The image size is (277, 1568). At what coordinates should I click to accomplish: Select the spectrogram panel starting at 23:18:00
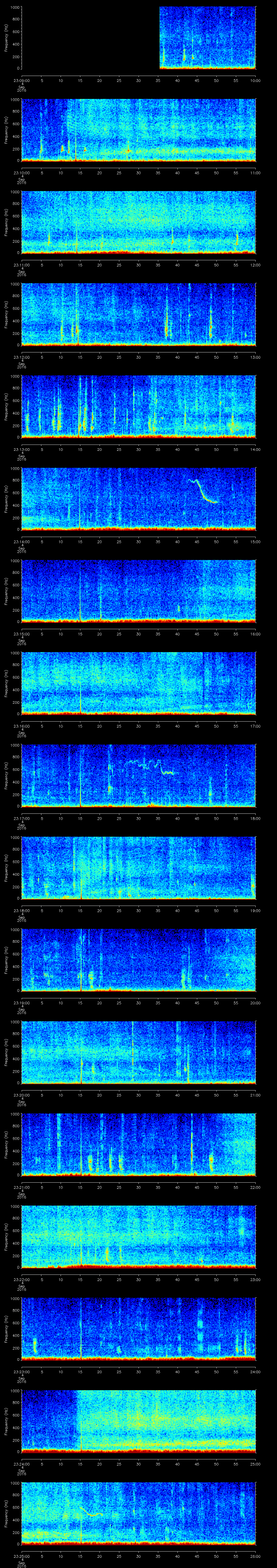click(x=139, y=868)
